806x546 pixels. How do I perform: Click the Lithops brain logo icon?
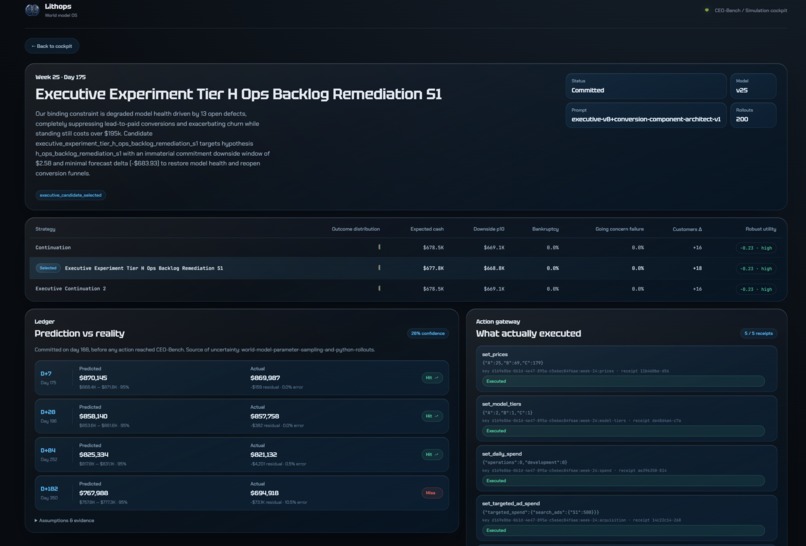tap(32, 10)
